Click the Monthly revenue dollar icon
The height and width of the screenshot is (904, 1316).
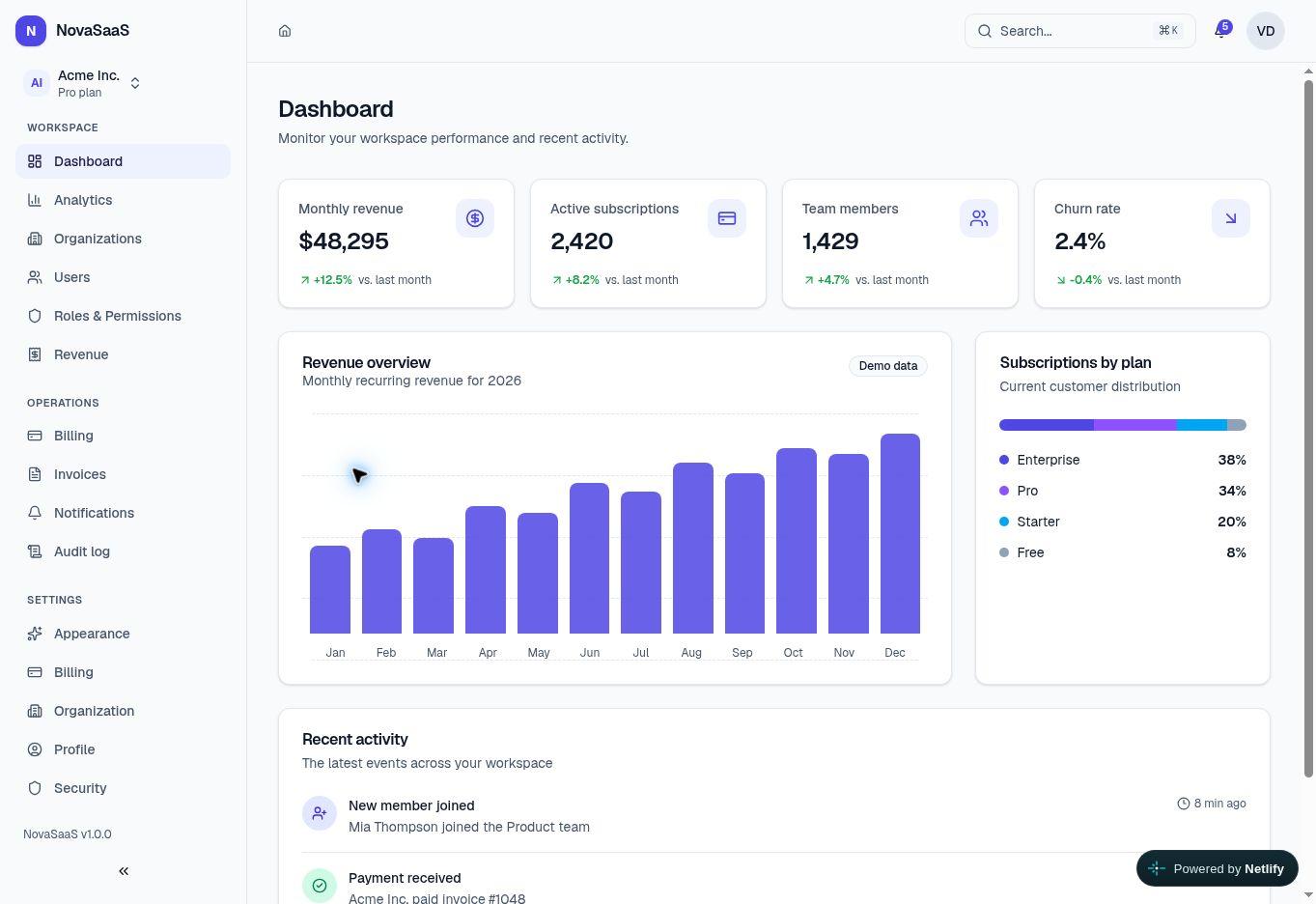(x=475, y=218)
